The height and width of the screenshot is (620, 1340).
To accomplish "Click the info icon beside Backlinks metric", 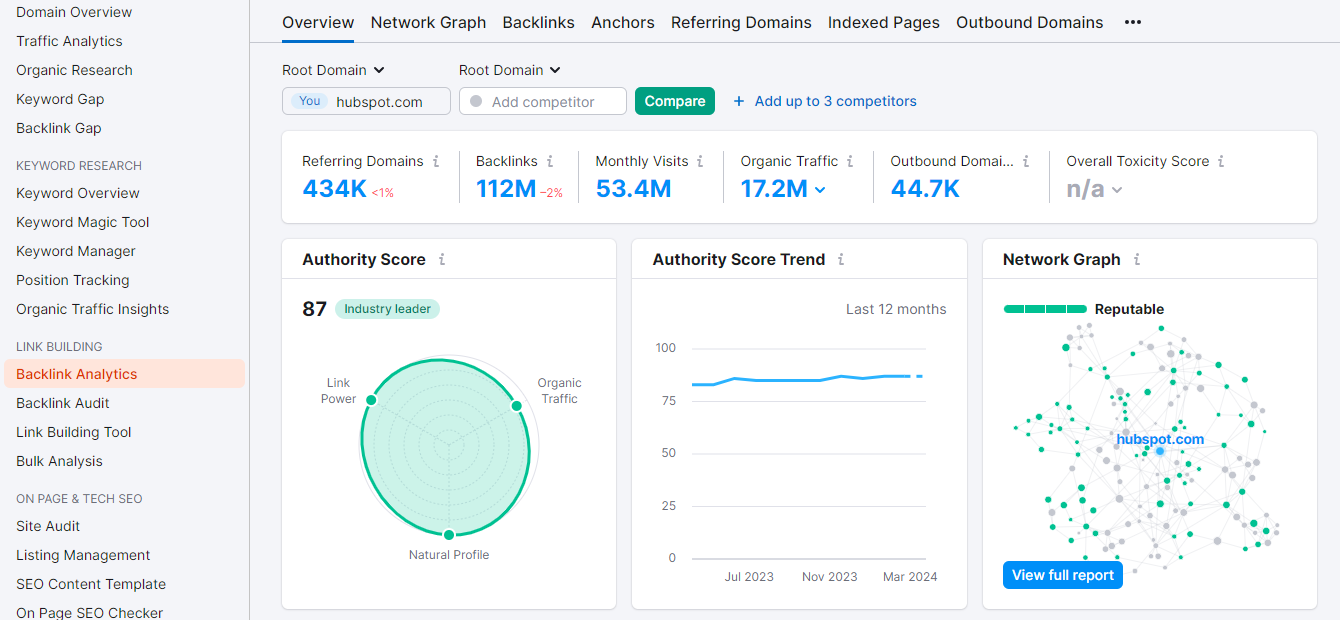I will tap(550, 161).
